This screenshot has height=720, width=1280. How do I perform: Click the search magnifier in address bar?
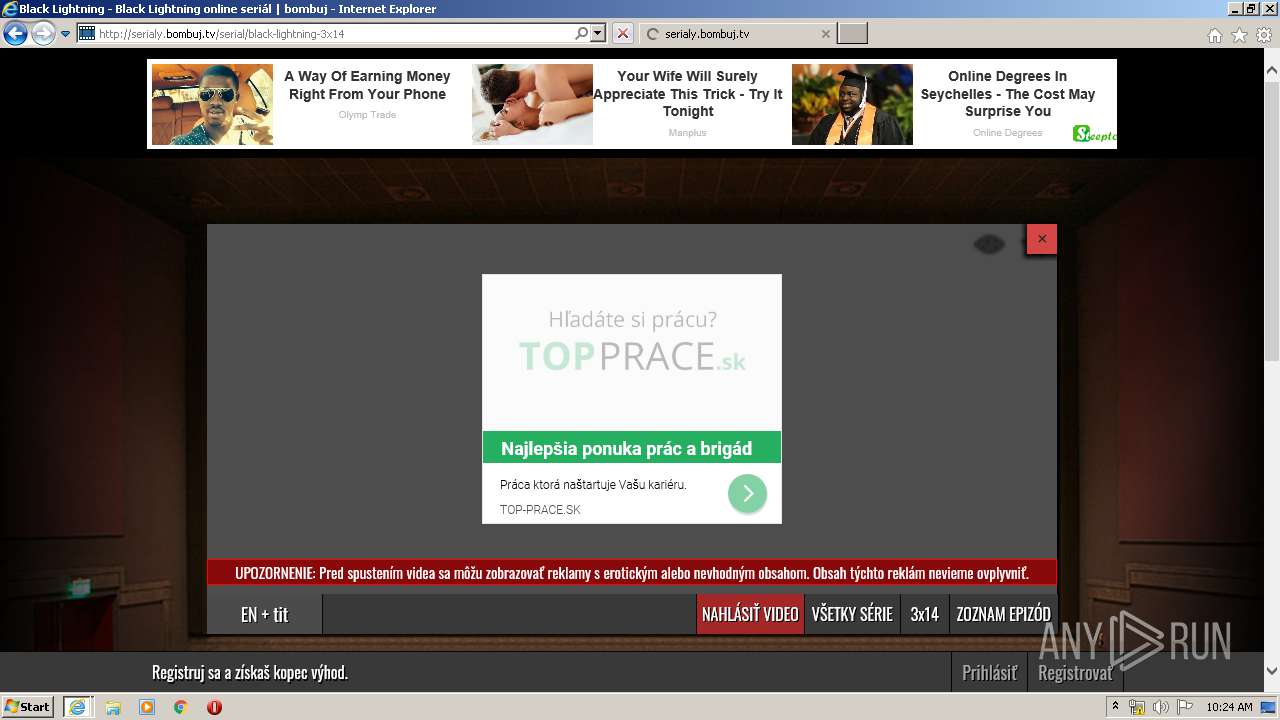582,33
